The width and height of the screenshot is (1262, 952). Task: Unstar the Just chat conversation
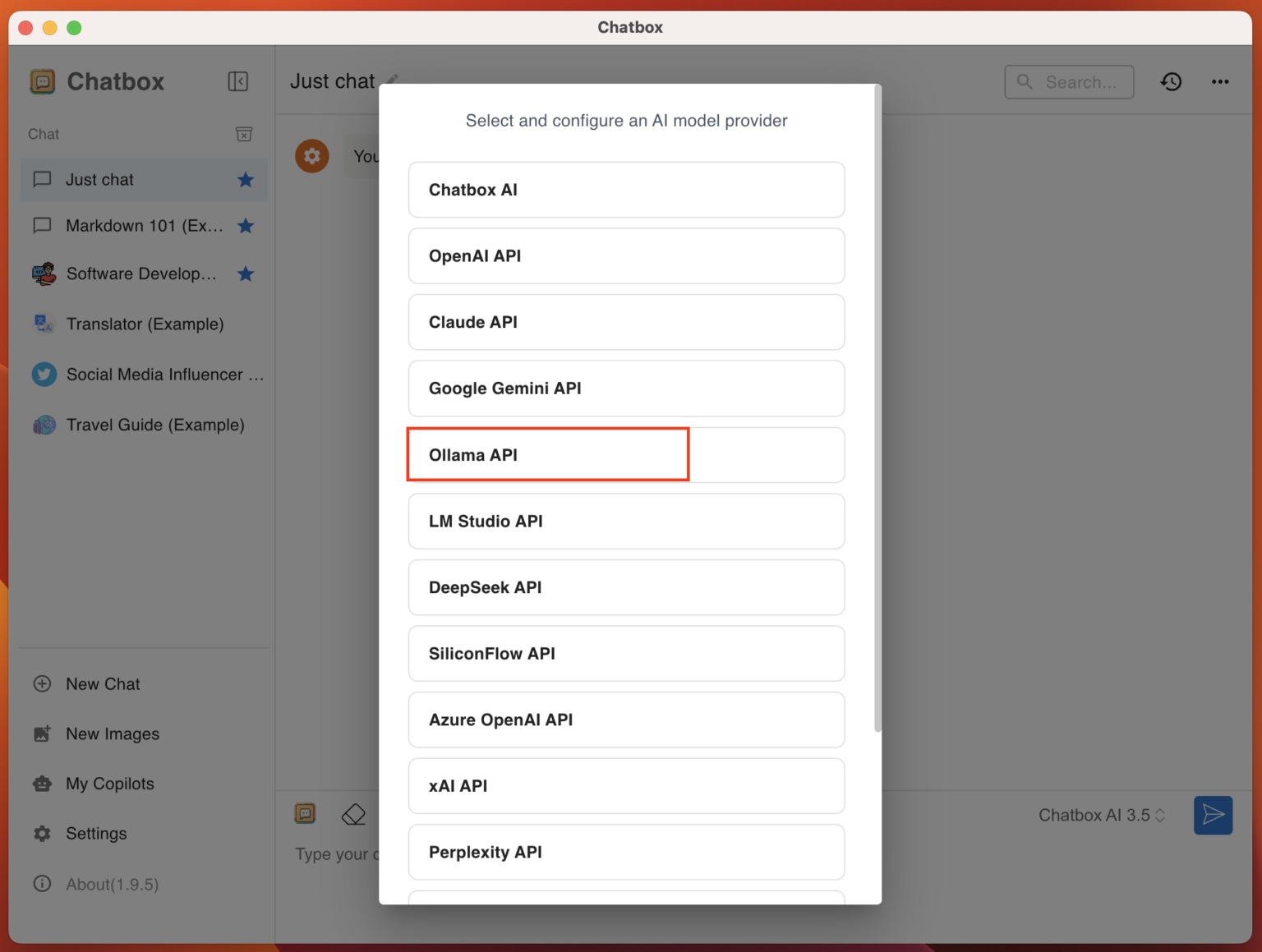245,179
